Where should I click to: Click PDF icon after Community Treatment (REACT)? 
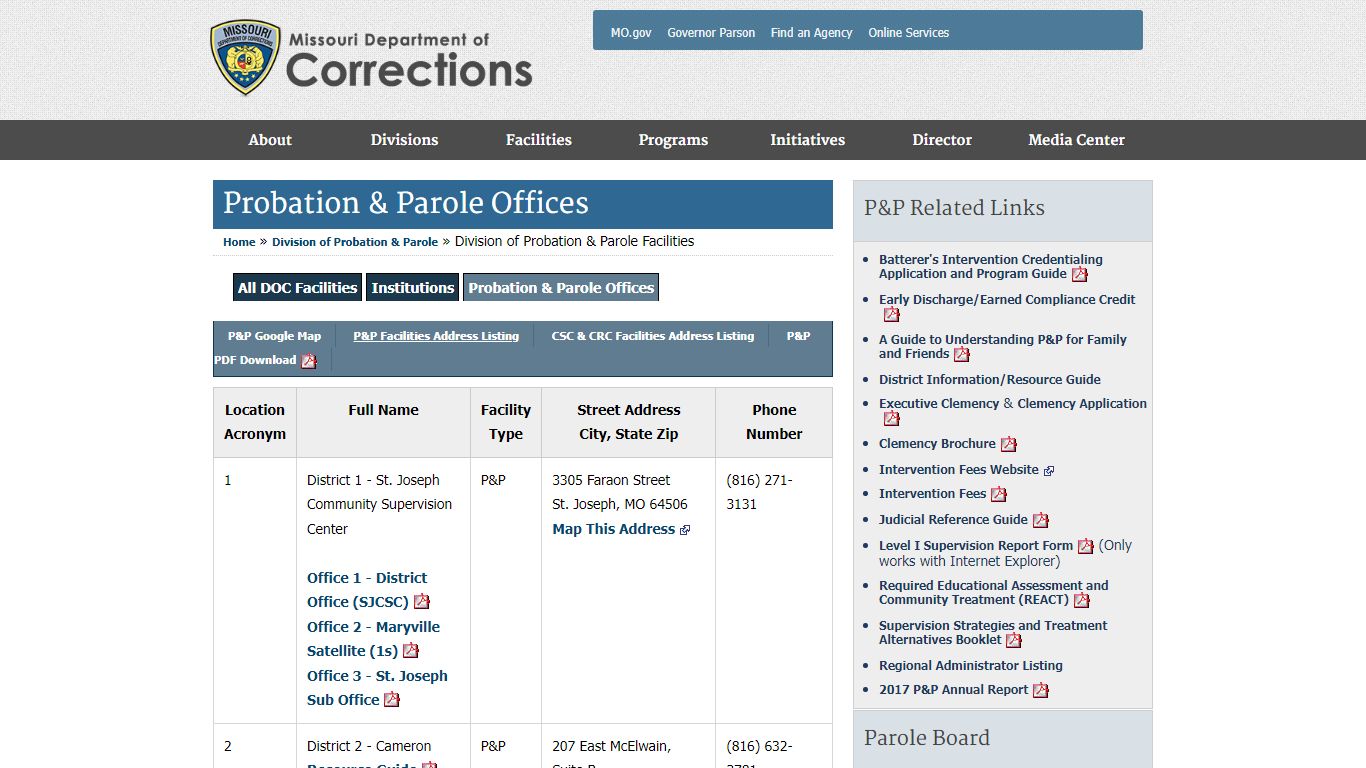tap(1082, 600)
